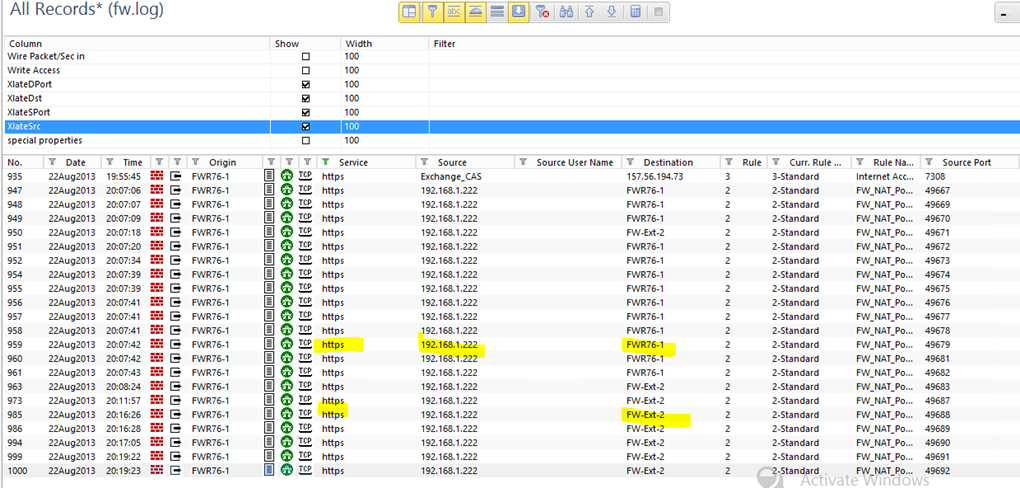Enable Show checkbox for Wire Packet/Sec in
The width and height of the screenshot is (1020, 488).
click(x=306, y=57)
